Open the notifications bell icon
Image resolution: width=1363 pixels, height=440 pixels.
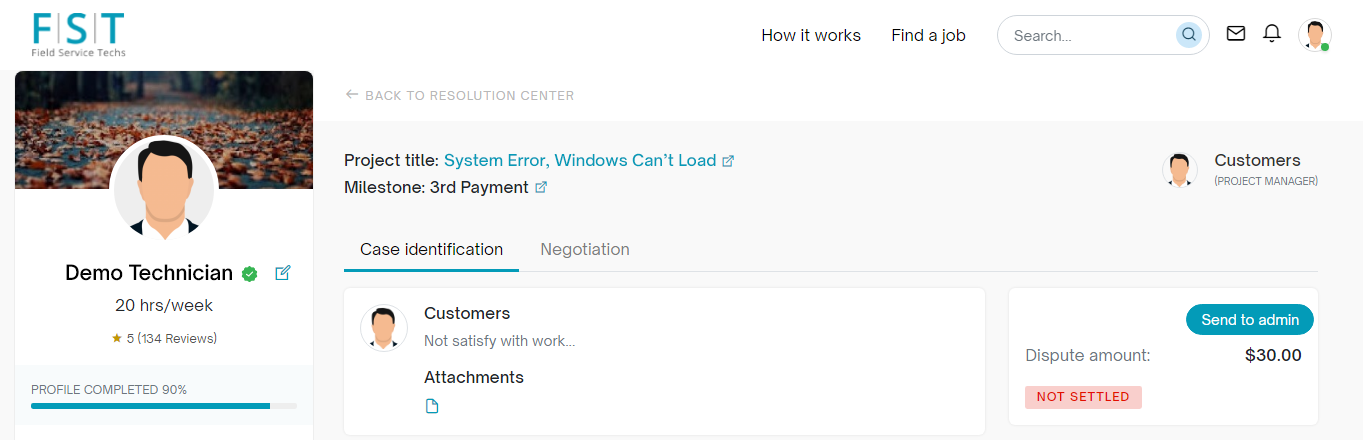pyautogui.click(x=1272, y=34)
